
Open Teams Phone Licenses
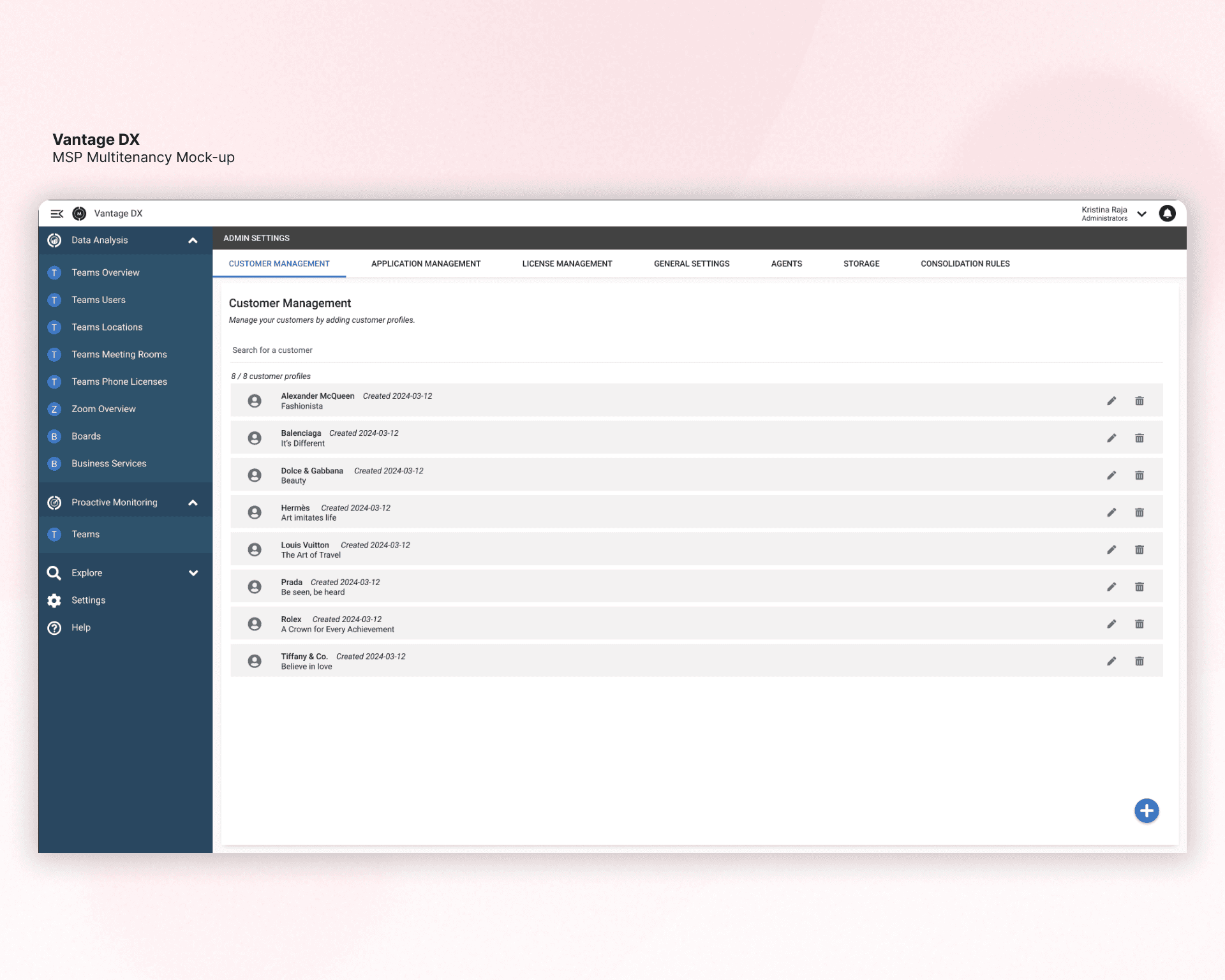point(119,382)
